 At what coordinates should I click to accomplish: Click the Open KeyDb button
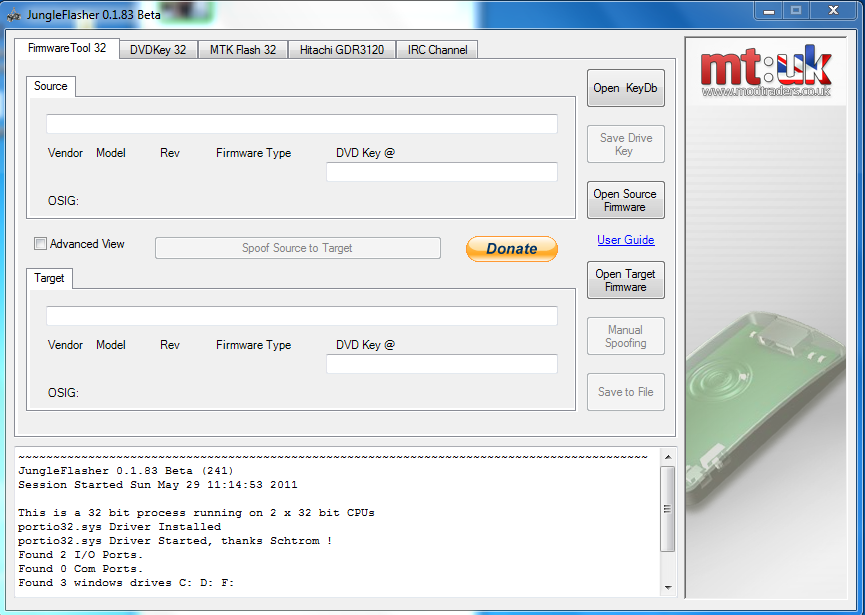point(626,88)
